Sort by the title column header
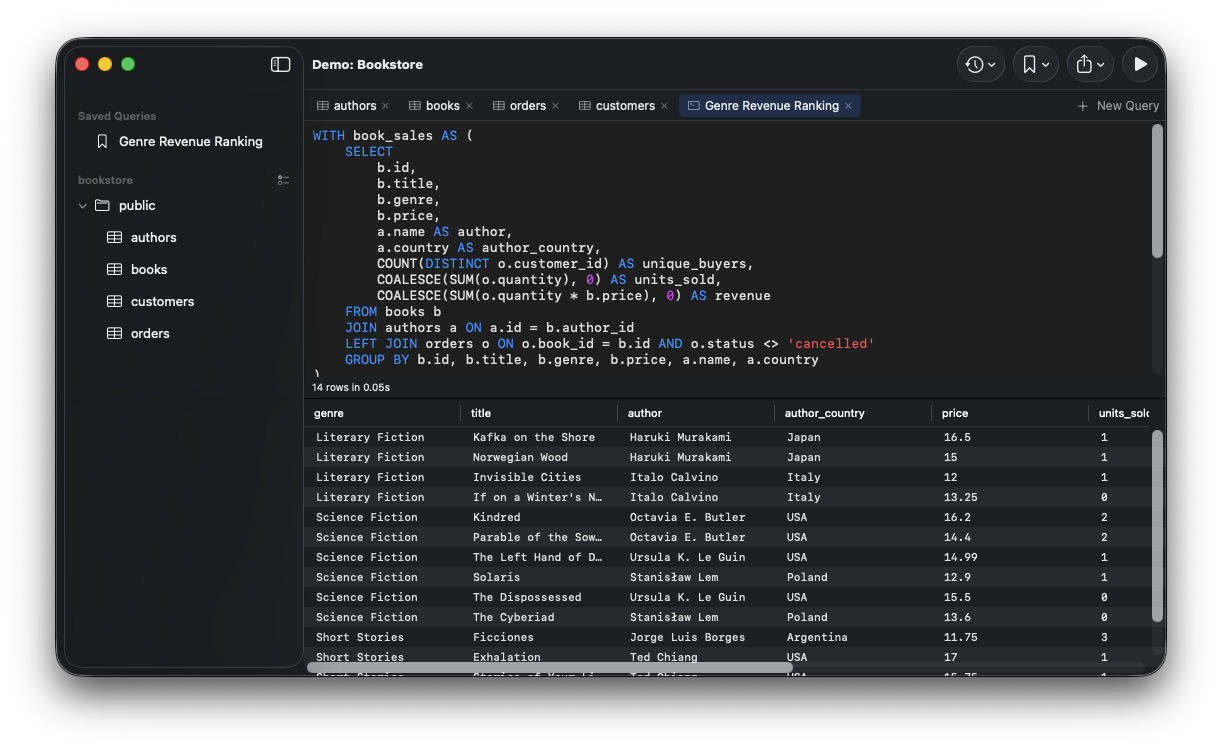This screenshot has width=1222, height=750. tap(539, 413)
